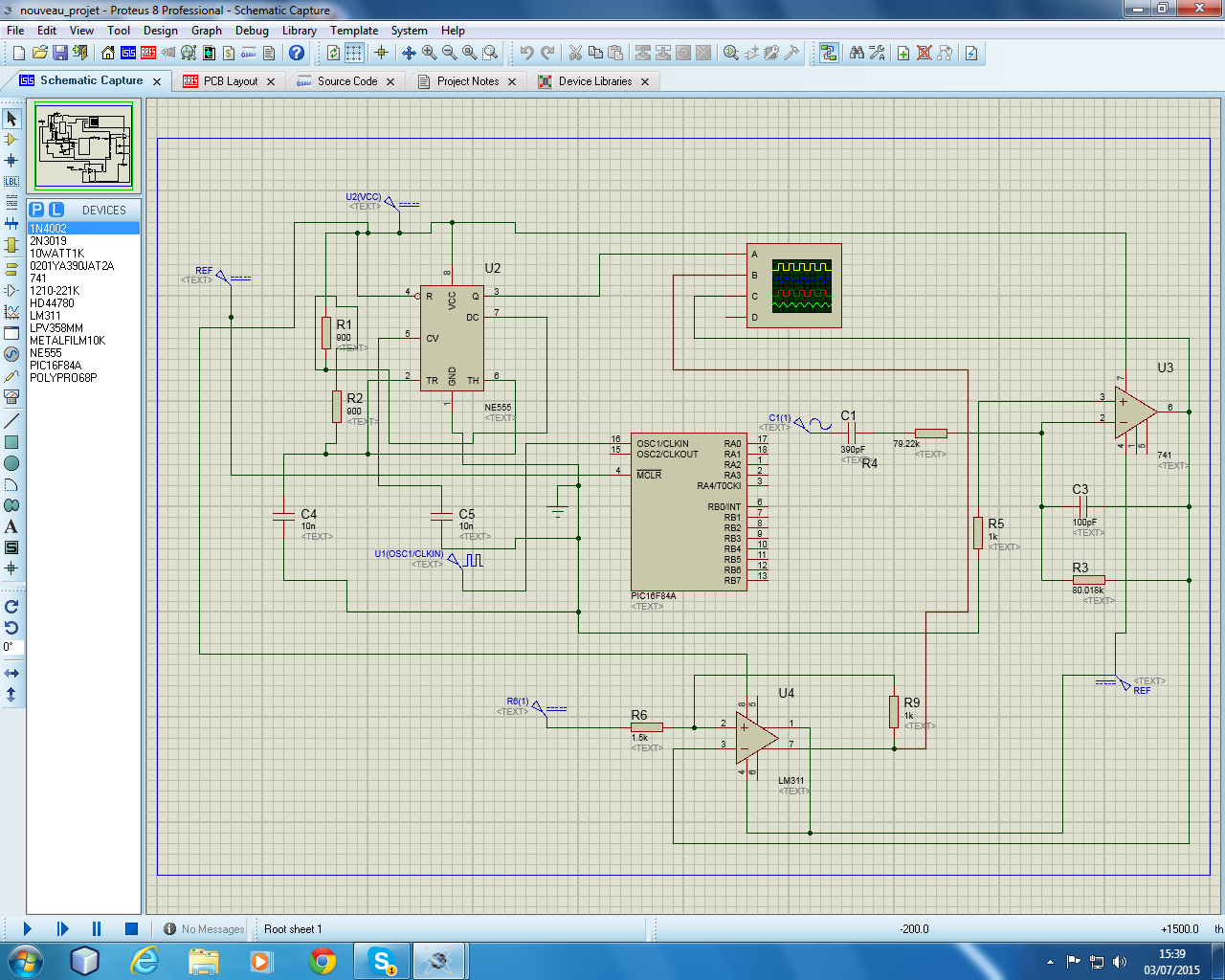Click the Play simulation button

27,928
